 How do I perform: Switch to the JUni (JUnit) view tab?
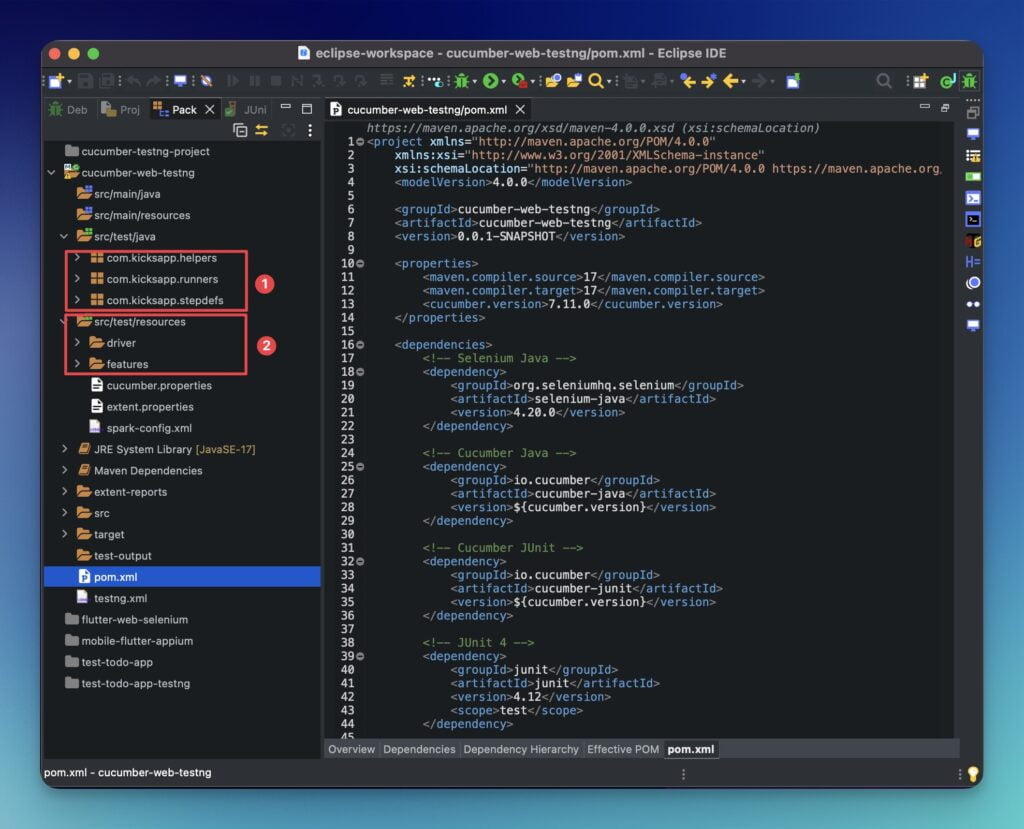pyautogui.click(x=246, y=110)
